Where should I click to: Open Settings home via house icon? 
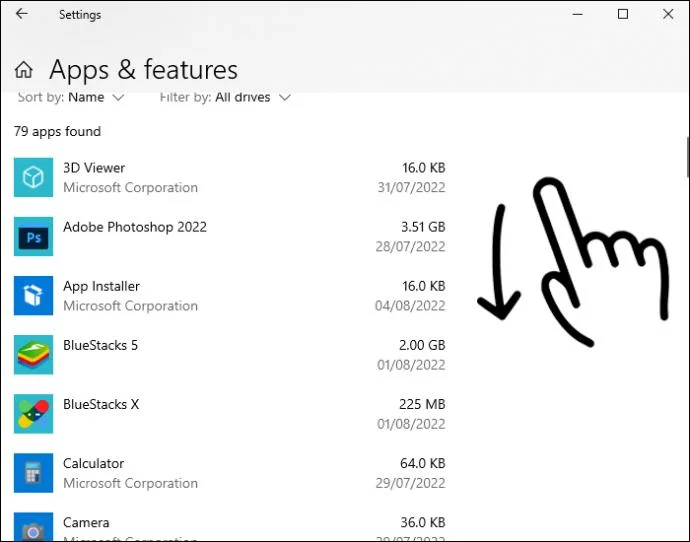click(23, 70)
